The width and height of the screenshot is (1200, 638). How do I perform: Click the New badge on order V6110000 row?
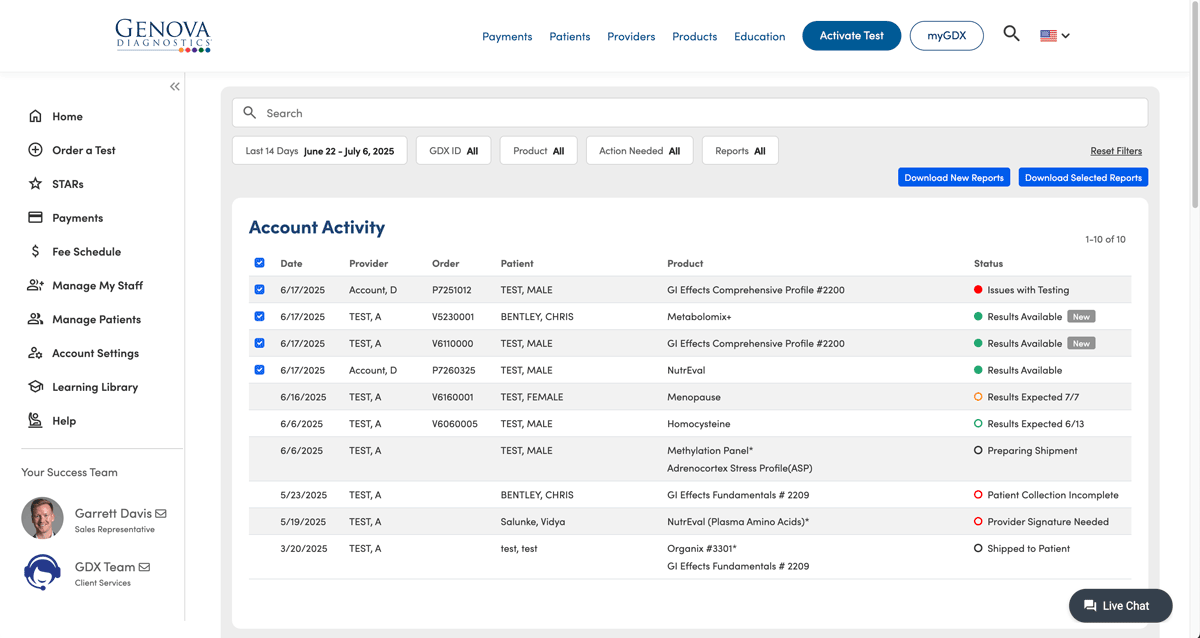click(x=1081, y=343)
